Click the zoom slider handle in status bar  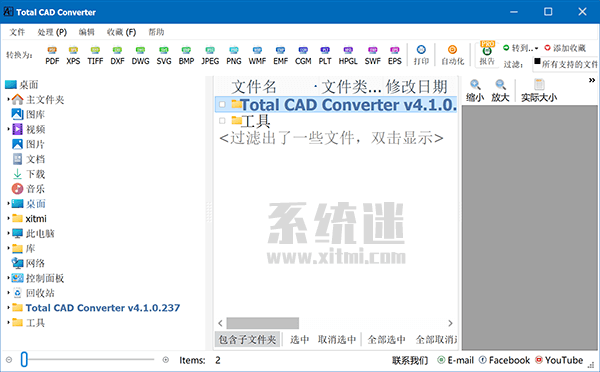[24, 360]
